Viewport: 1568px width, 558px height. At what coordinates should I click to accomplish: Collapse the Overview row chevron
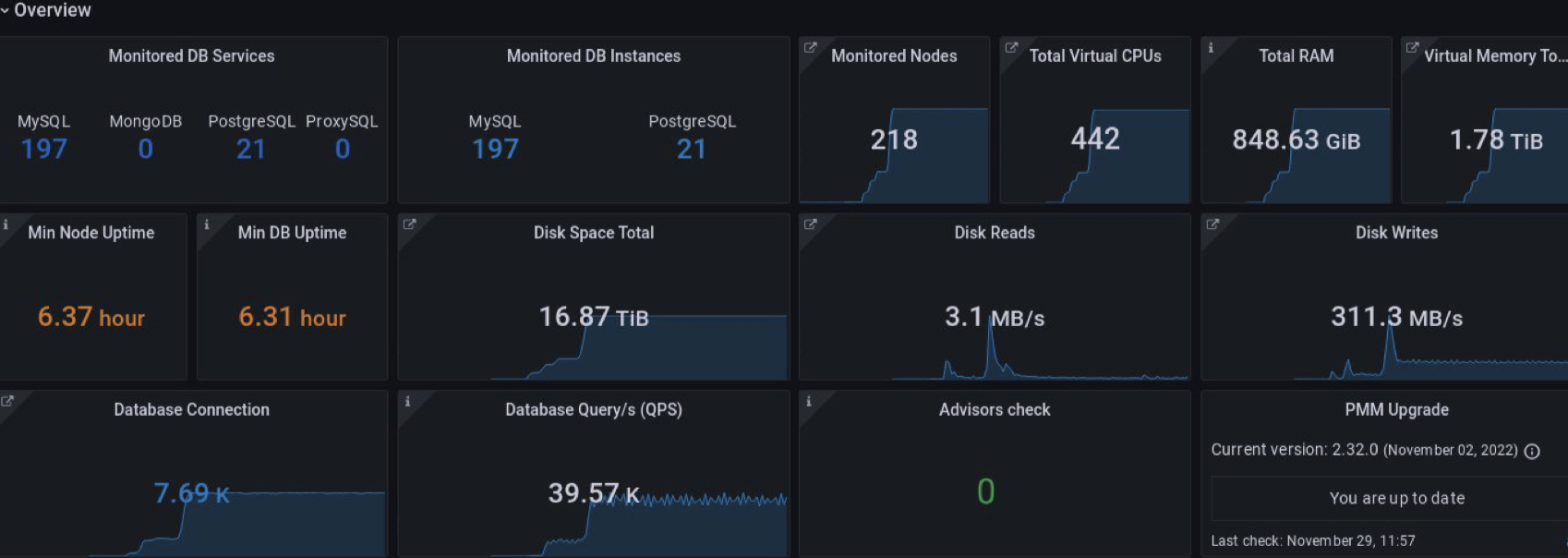click(x=5, y=10)
